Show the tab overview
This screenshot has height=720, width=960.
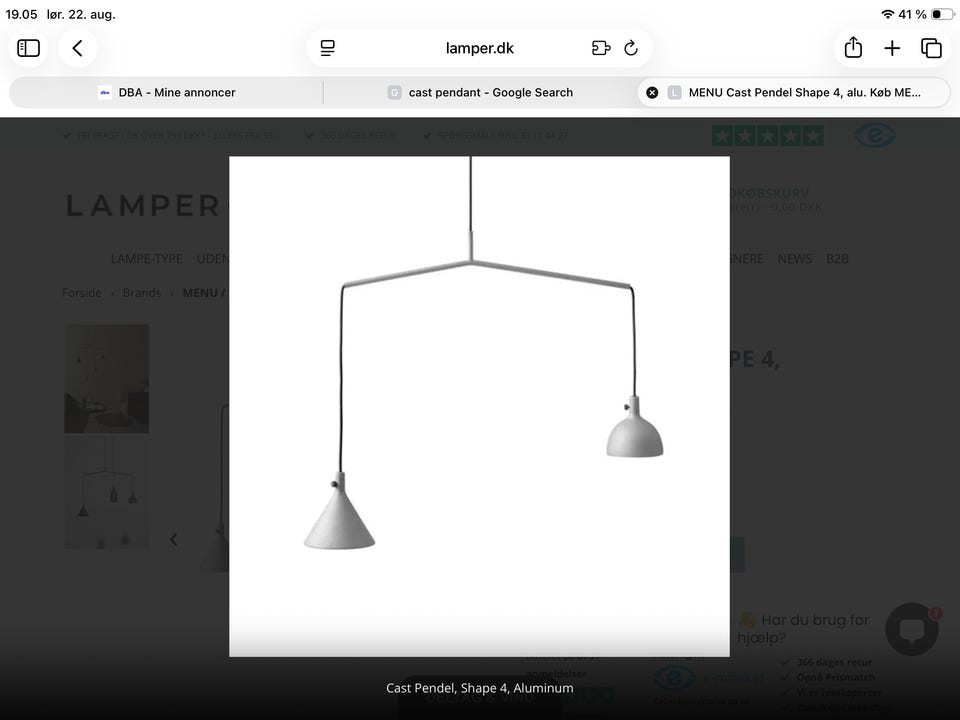click(x=931, y=48)
